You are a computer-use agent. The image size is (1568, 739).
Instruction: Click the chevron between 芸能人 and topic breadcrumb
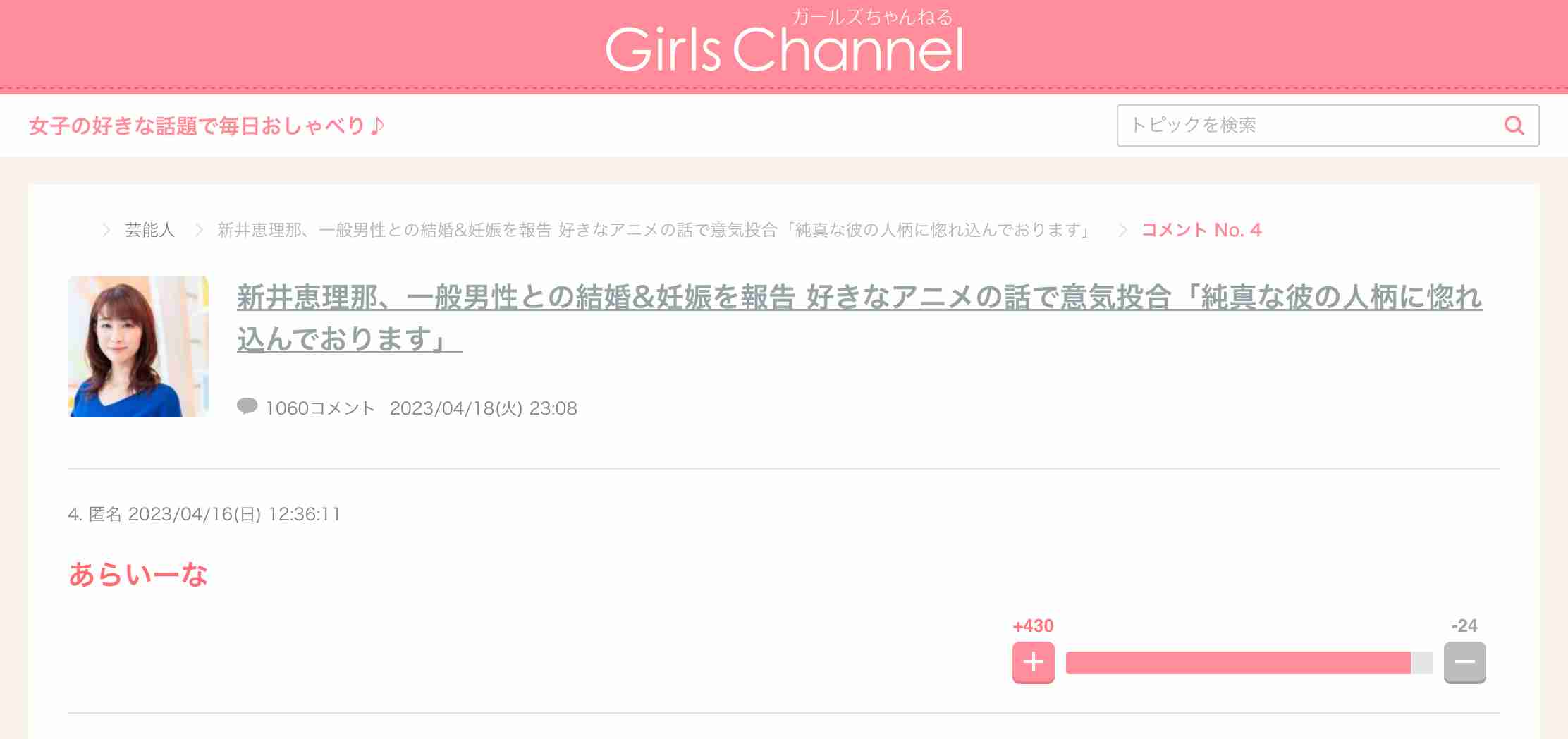coord(199,230)
